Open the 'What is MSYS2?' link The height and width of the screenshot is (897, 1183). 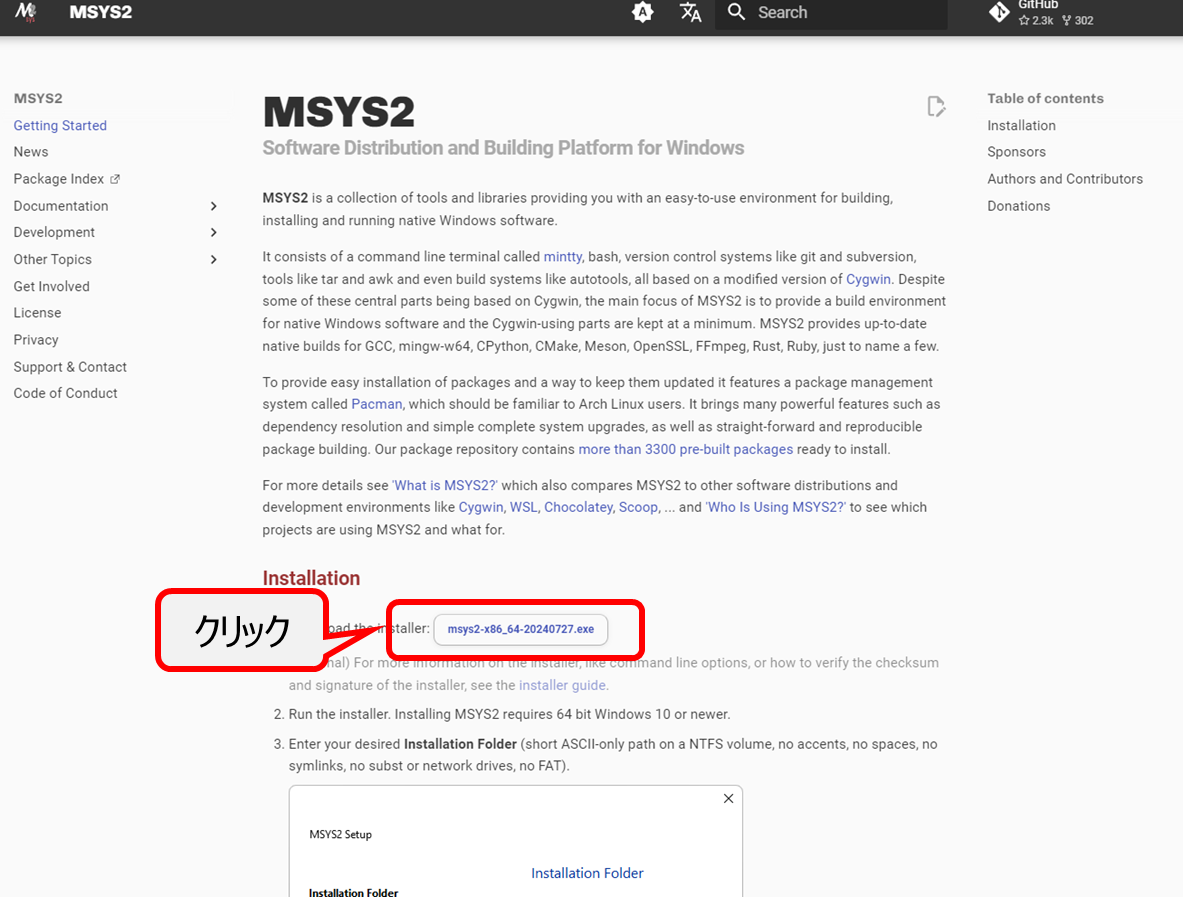pos(444,485)
